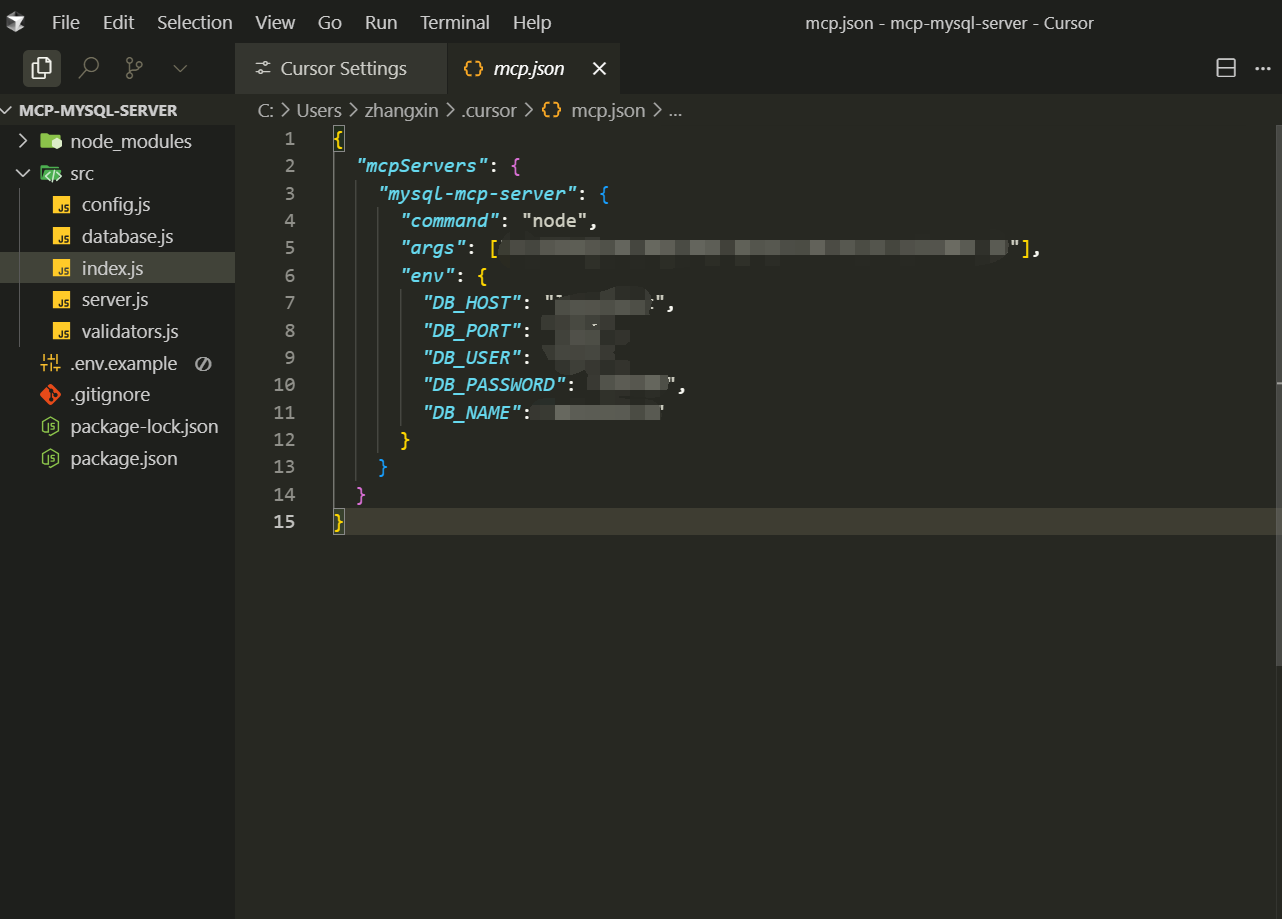The height and width of the screenshot is (919, 1282).
Task: Expand the node_modules folder
Action: pos(130,142)
